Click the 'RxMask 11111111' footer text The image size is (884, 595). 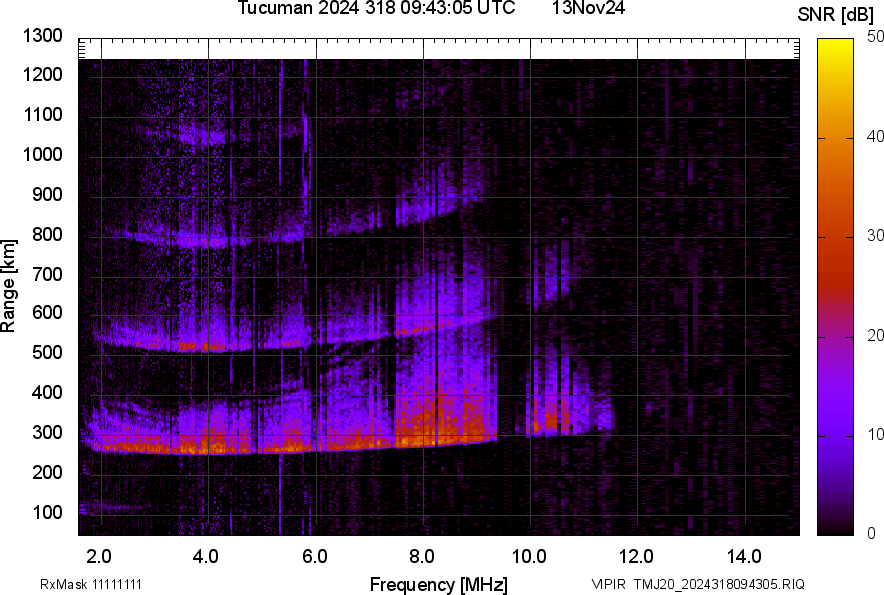tap(91, 584)
